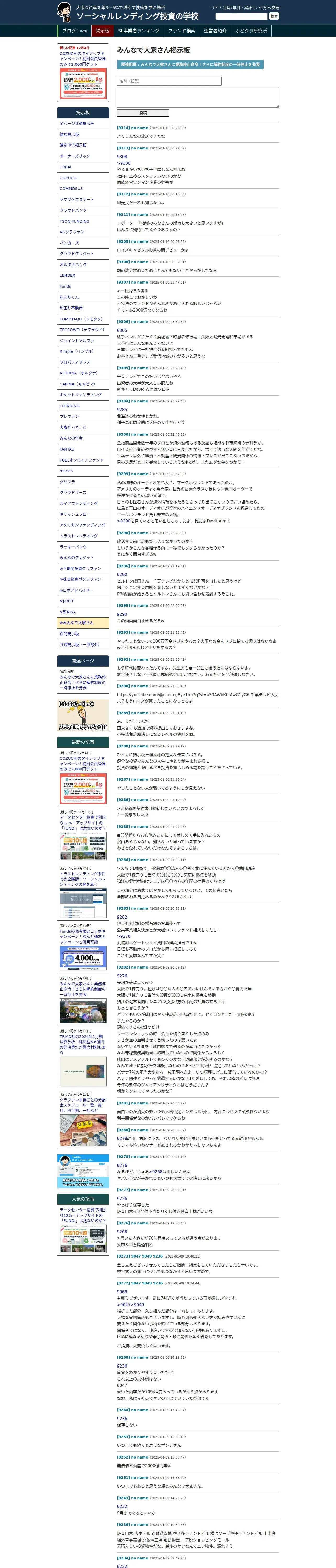Open J.LENDING board link
The height and width of the screenshot is (1568, 336).
click(x=83, y=406)
